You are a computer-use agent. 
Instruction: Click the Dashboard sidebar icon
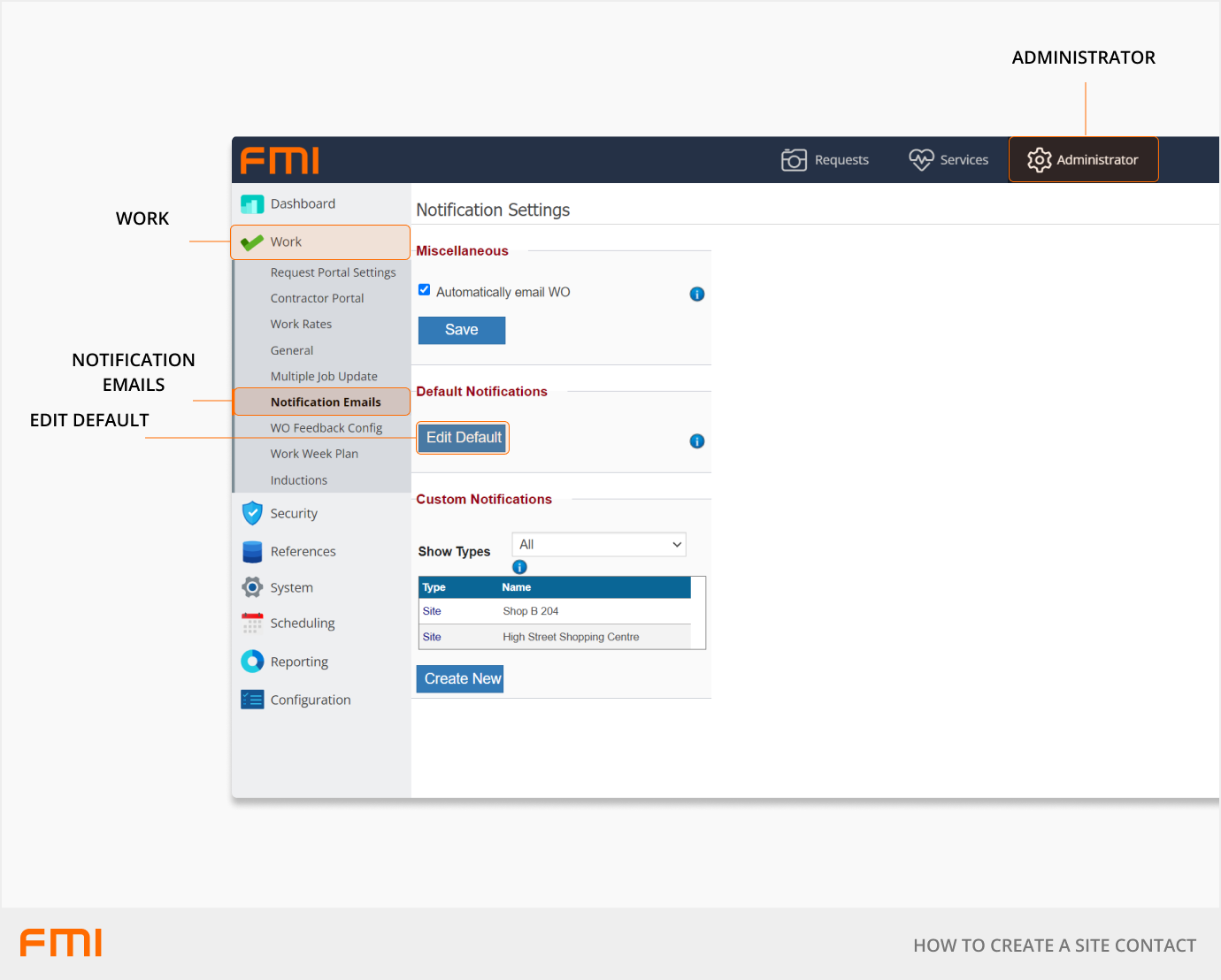point(252,204)
